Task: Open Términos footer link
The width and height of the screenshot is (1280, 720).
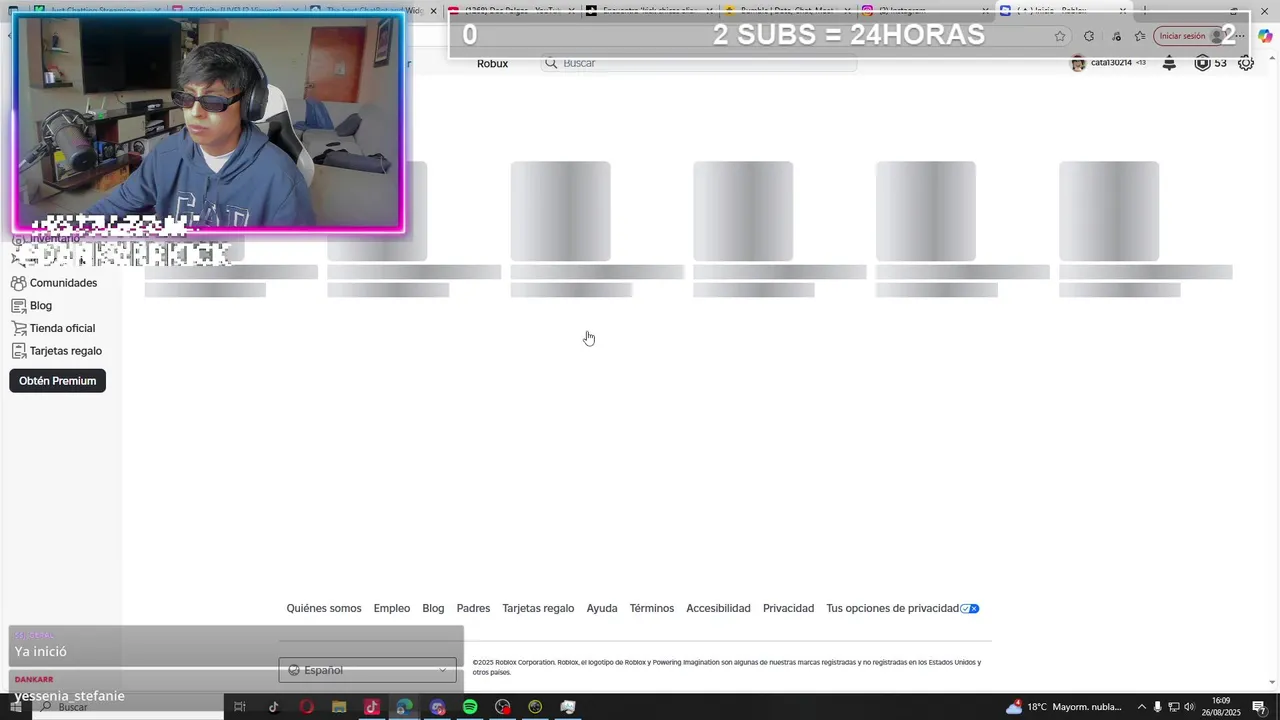Action: (652, 608)
